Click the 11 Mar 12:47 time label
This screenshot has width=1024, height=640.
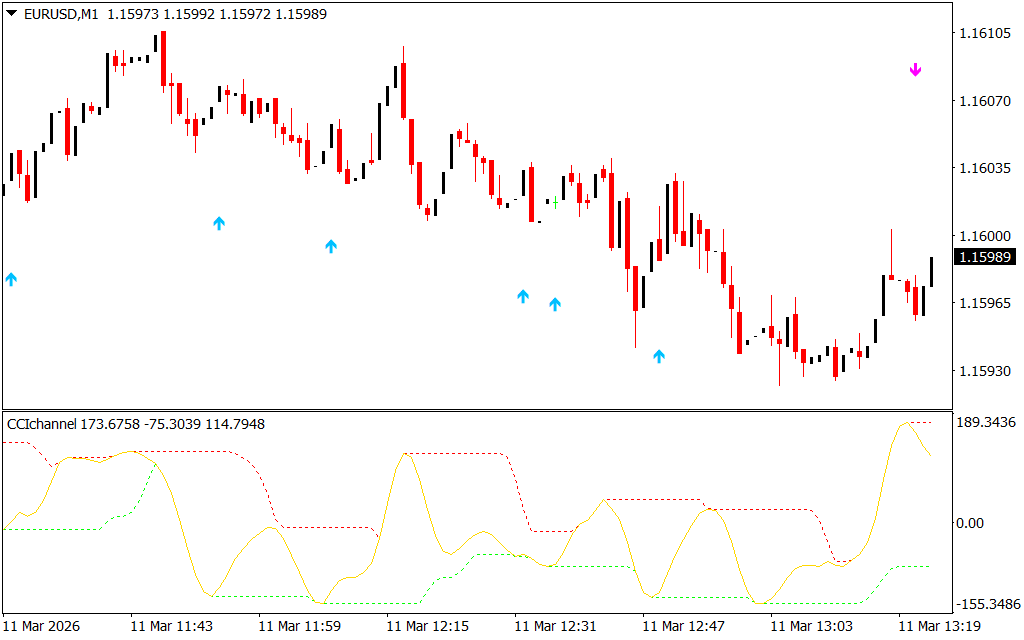coord(684,626)
